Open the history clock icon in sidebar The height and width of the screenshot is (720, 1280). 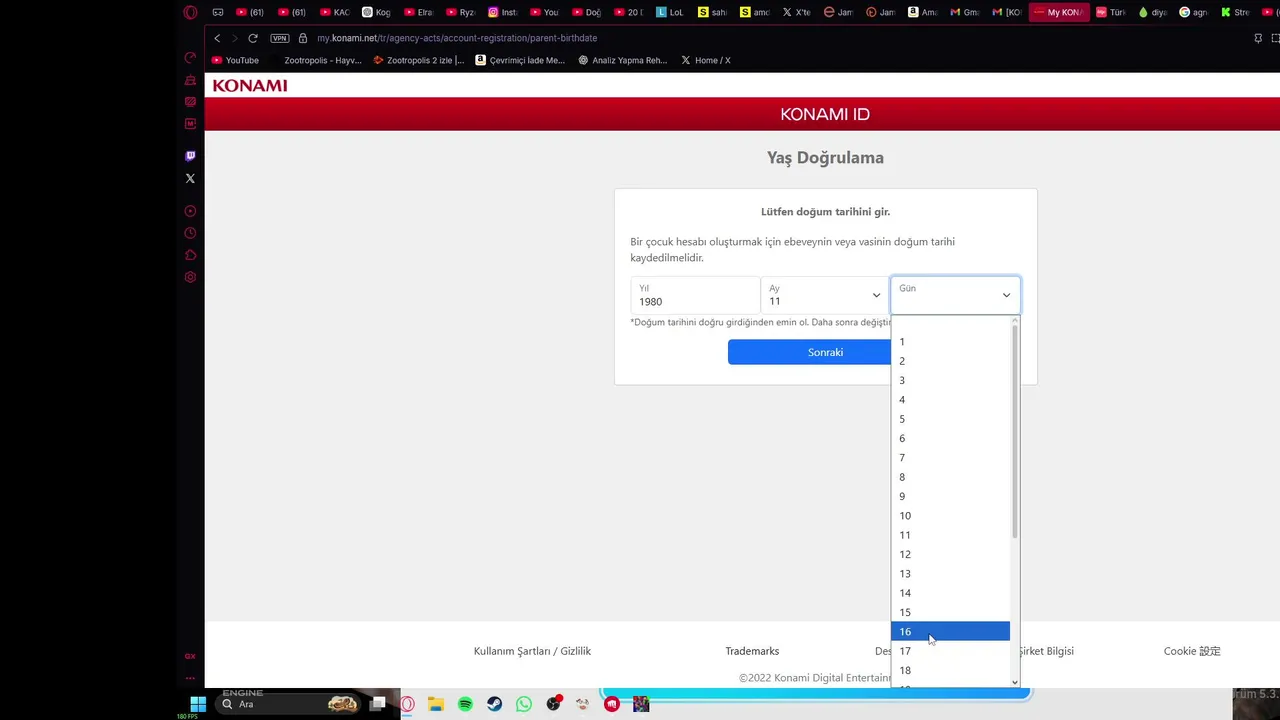[190, 233]
